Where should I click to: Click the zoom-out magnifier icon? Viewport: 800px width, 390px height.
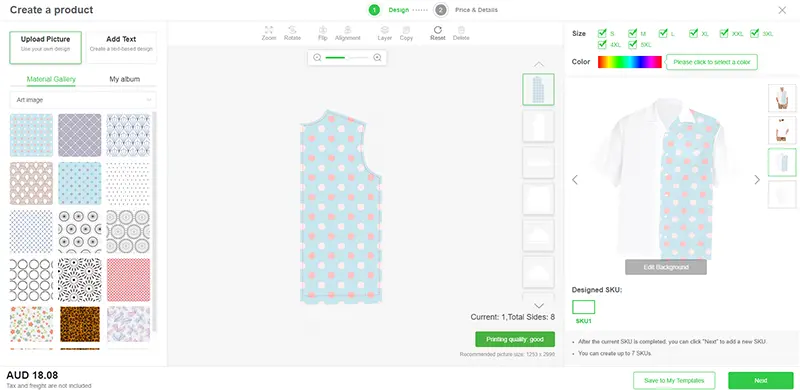click(317, 58)
